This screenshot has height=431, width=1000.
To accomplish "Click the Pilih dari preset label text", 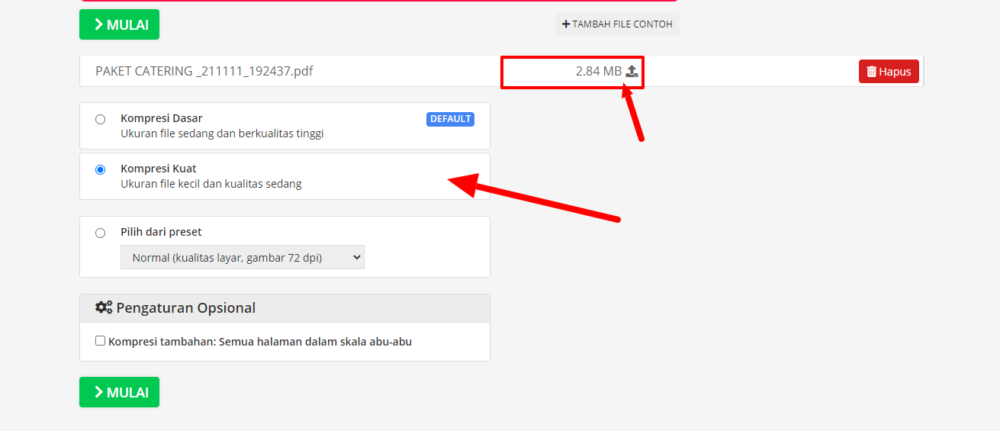I will (x=168, y=232).
